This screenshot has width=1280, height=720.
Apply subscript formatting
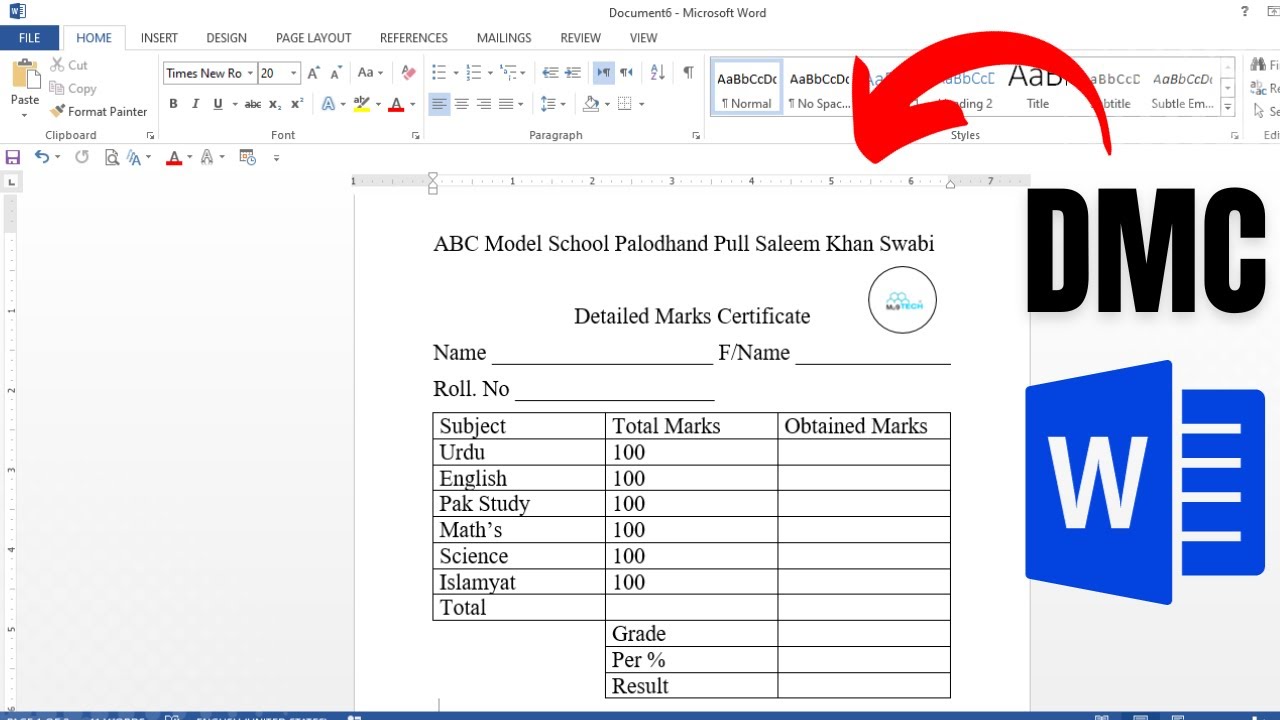[x=275, y=104]
